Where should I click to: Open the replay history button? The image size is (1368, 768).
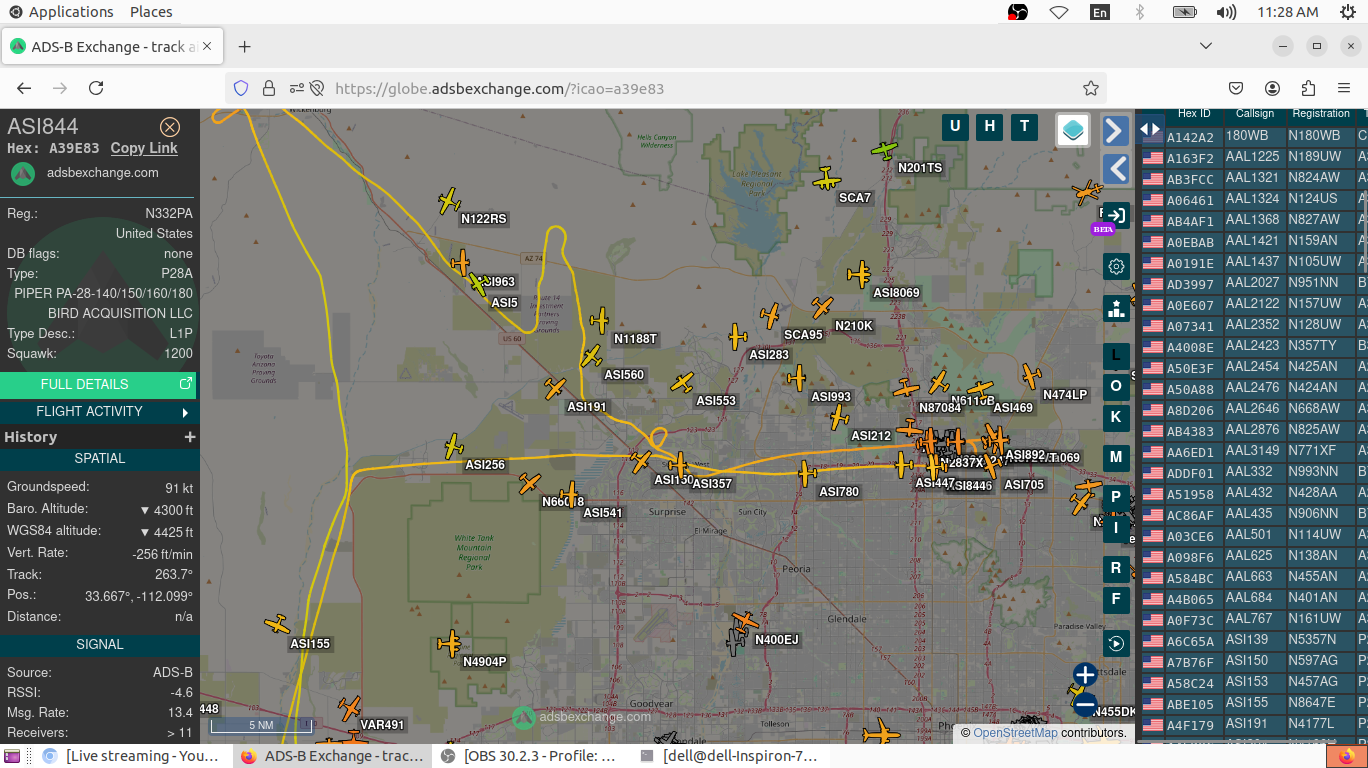coord(1116,643)
